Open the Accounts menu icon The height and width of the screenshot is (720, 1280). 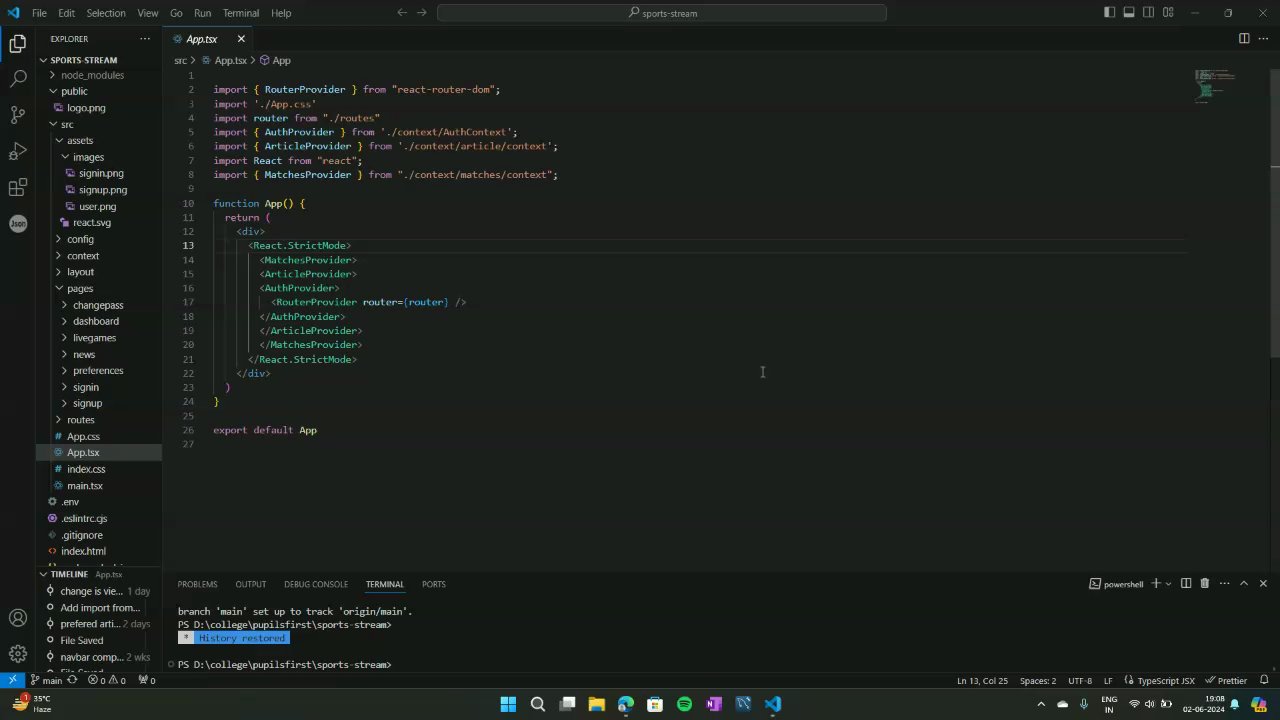(x=18, y=618)
